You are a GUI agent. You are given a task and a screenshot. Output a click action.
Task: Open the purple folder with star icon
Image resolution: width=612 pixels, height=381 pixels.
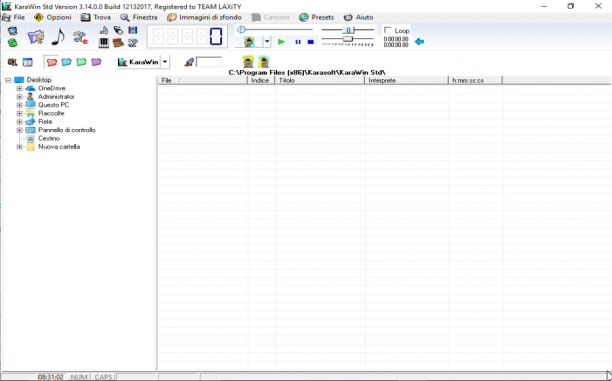coord(36,37)
